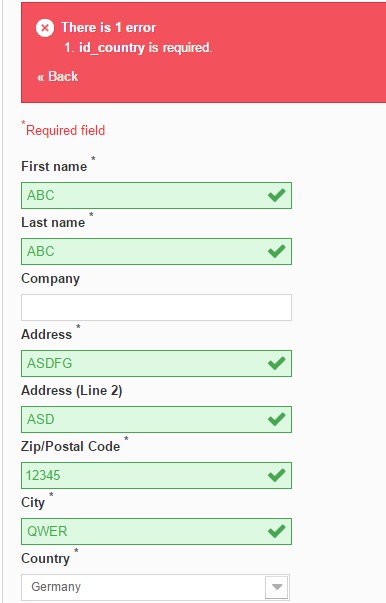Click the City field containing QWER

click(x=156, y=531)
